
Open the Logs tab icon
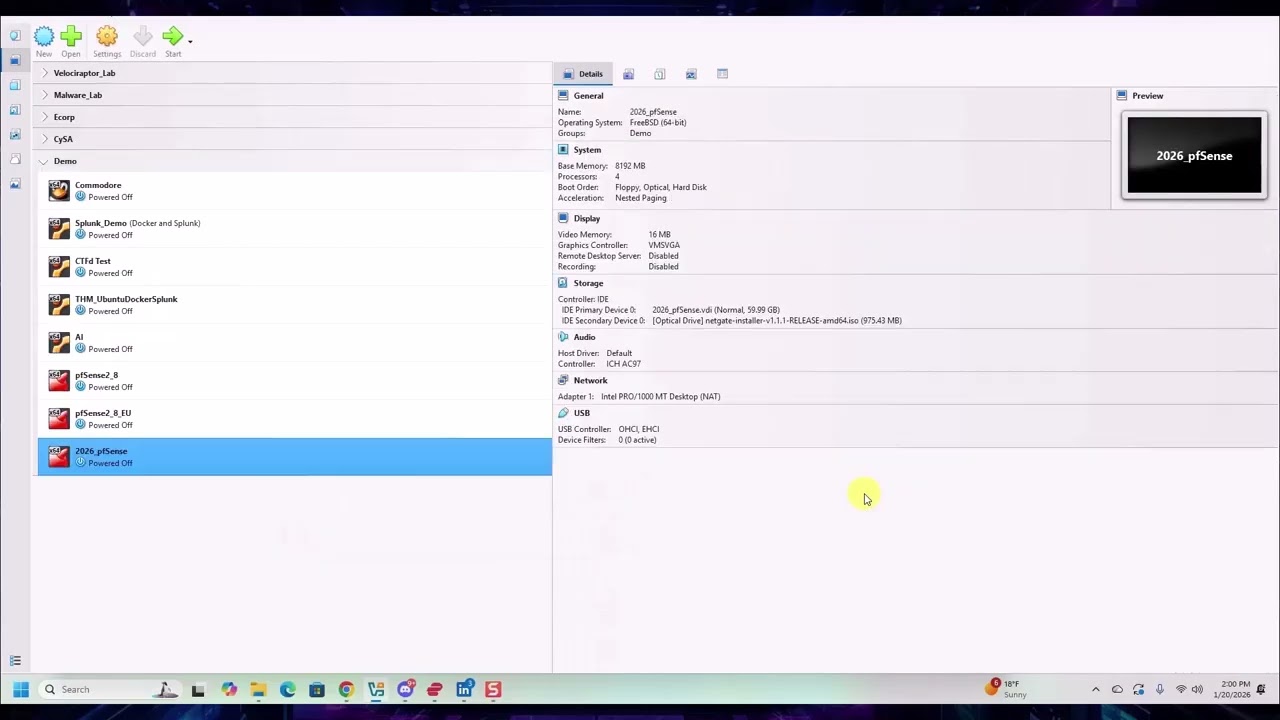[660, 74]
